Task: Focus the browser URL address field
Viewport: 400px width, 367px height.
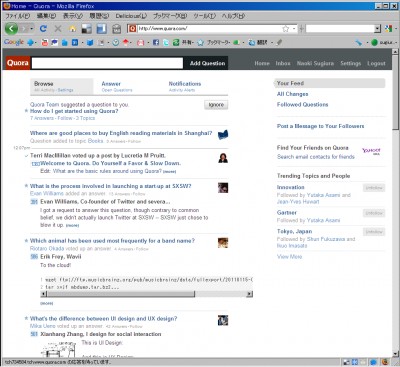Action: click(x=209, y=29)
